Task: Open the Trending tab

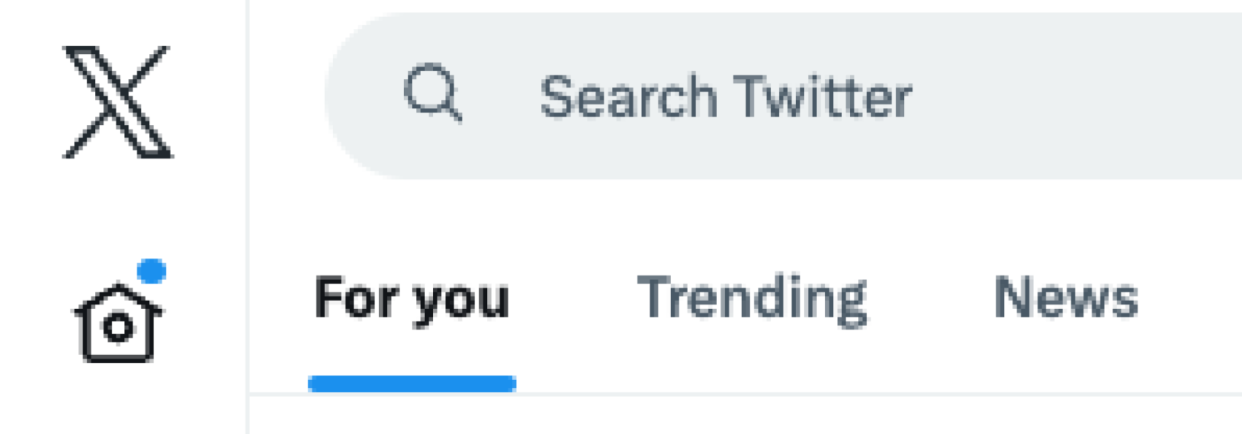Action: coord(752,298)
